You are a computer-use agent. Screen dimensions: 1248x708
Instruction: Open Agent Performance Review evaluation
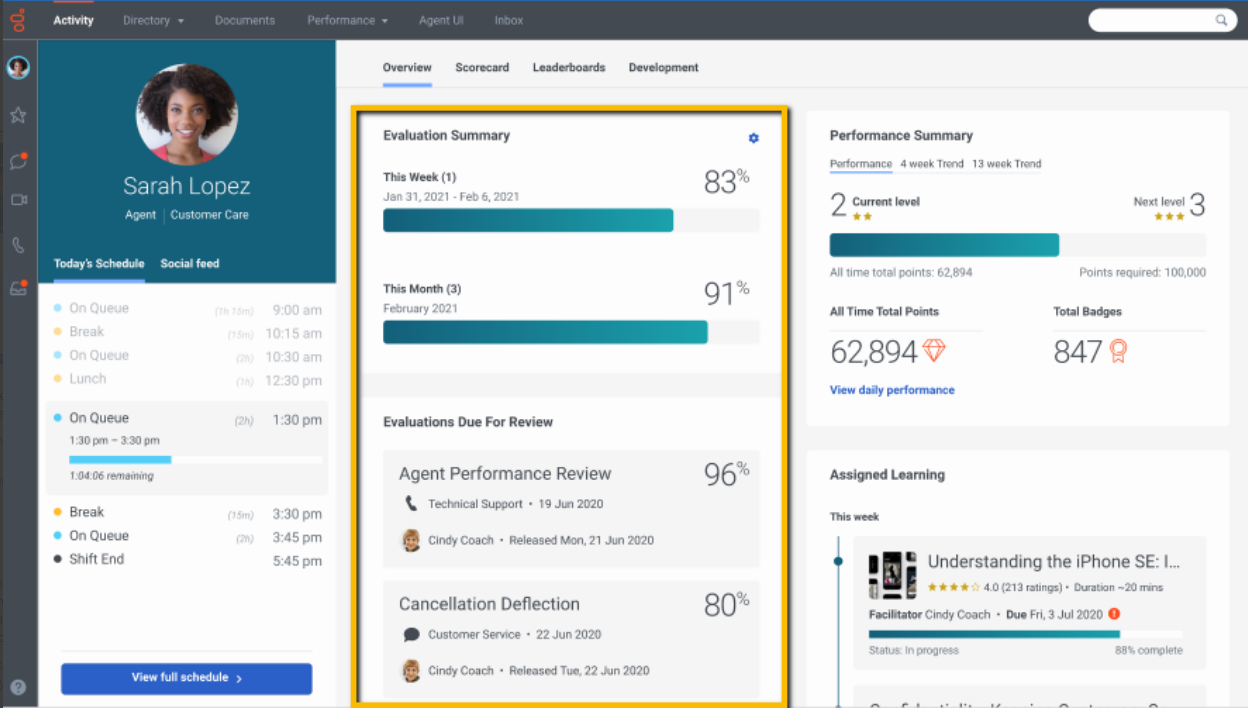[x=571, y=508]
